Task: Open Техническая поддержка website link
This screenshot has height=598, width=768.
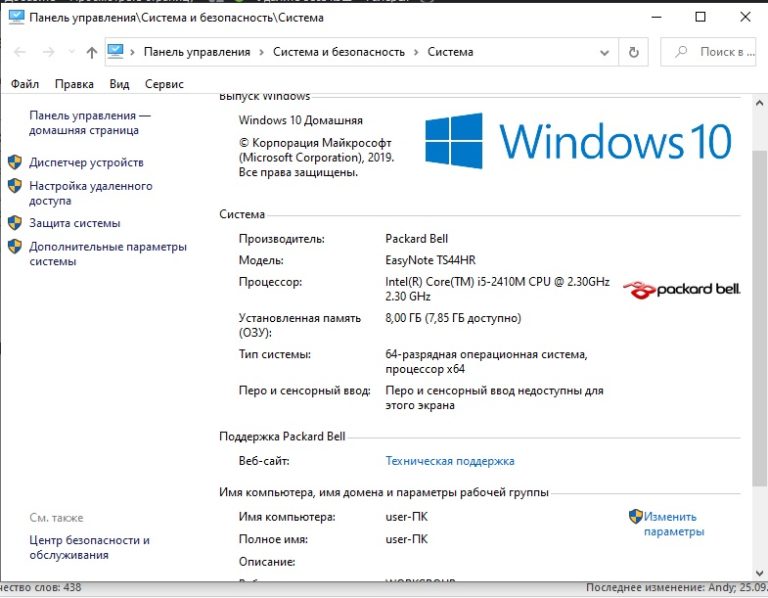Action: (x=450, y=461)
